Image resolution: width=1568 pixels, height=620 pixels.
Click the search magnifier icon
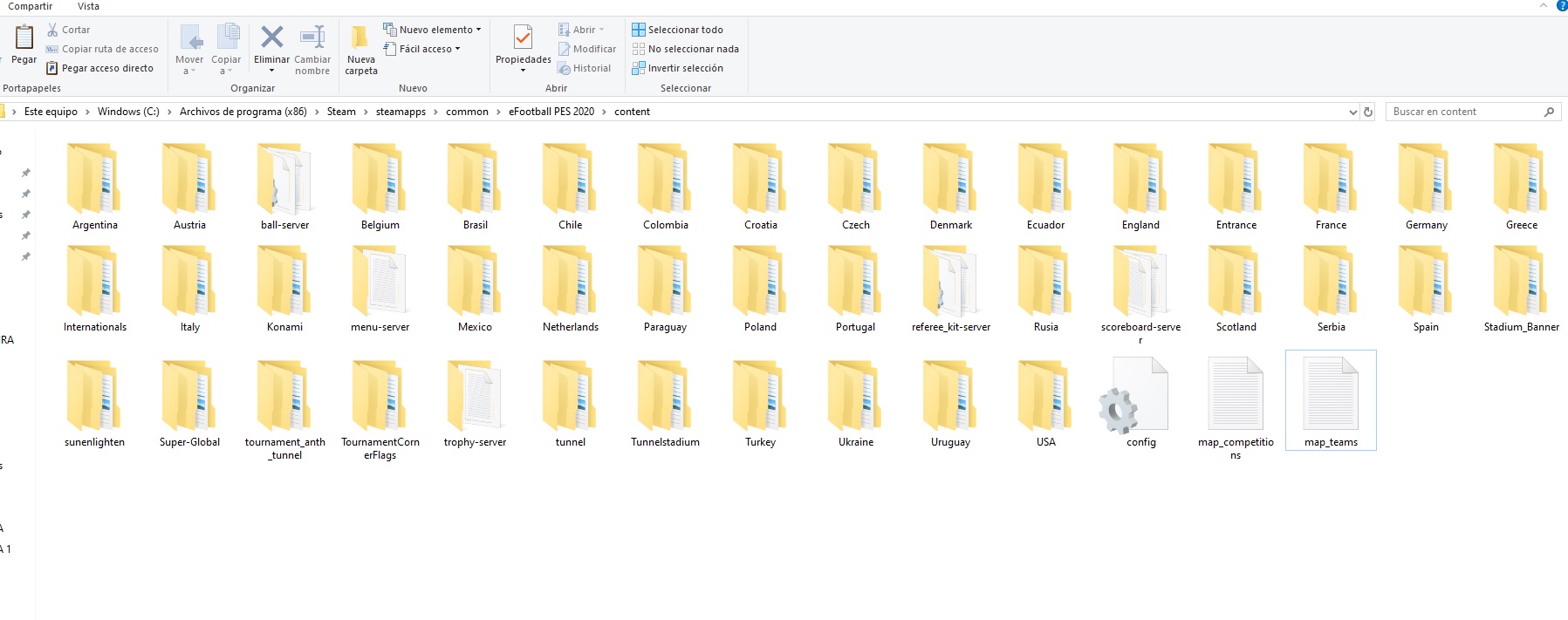pyautogui.click(x=1550, y=112)
